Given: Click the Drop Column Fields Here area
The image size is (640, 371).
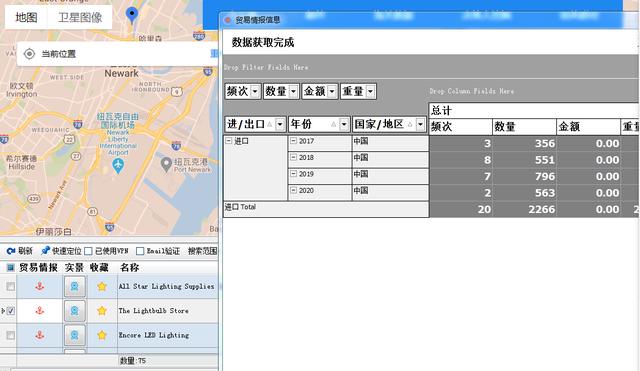Looking at the screenshot, I should pos(471,91).
